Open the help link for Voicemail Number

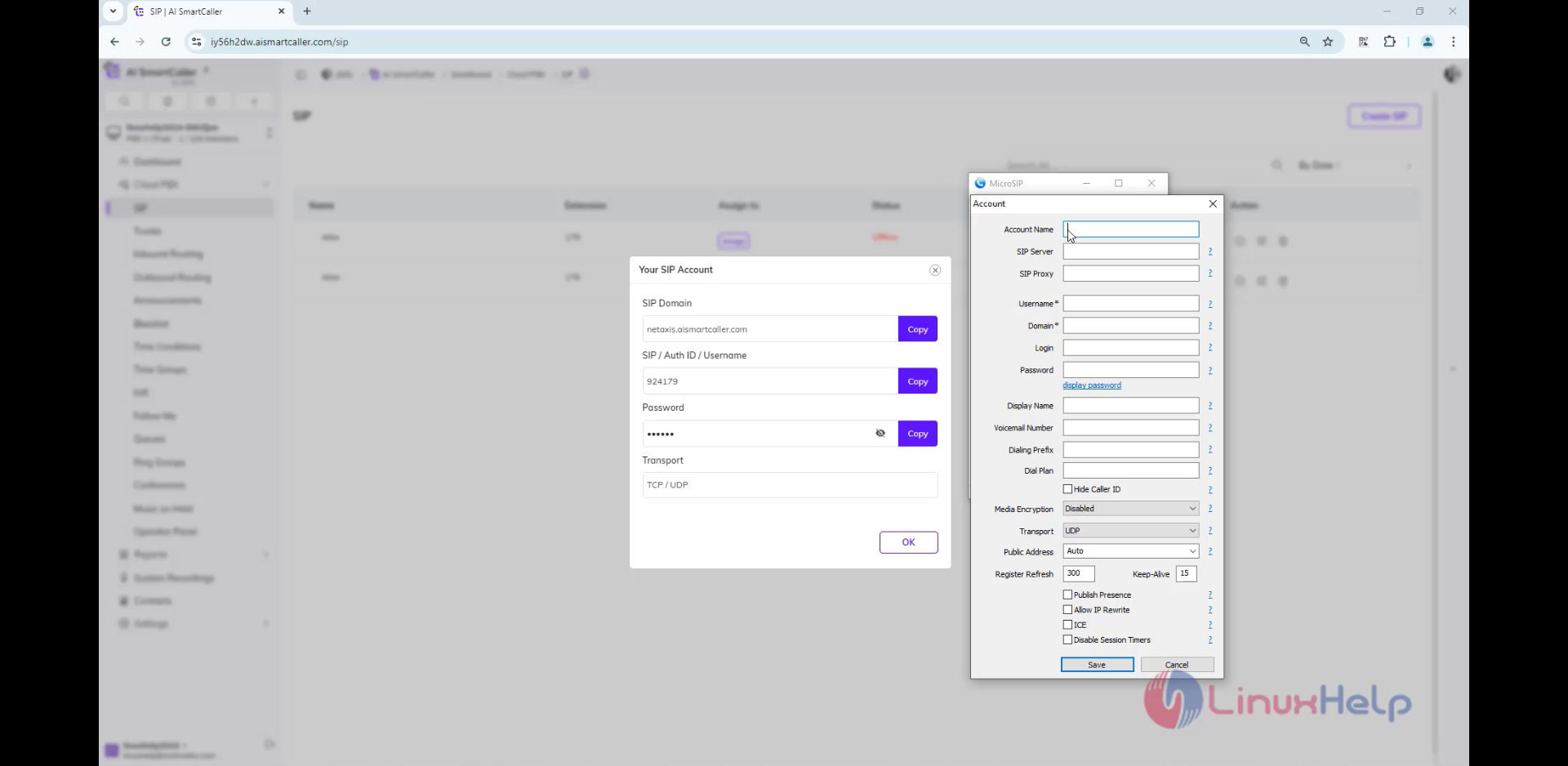1210,428
